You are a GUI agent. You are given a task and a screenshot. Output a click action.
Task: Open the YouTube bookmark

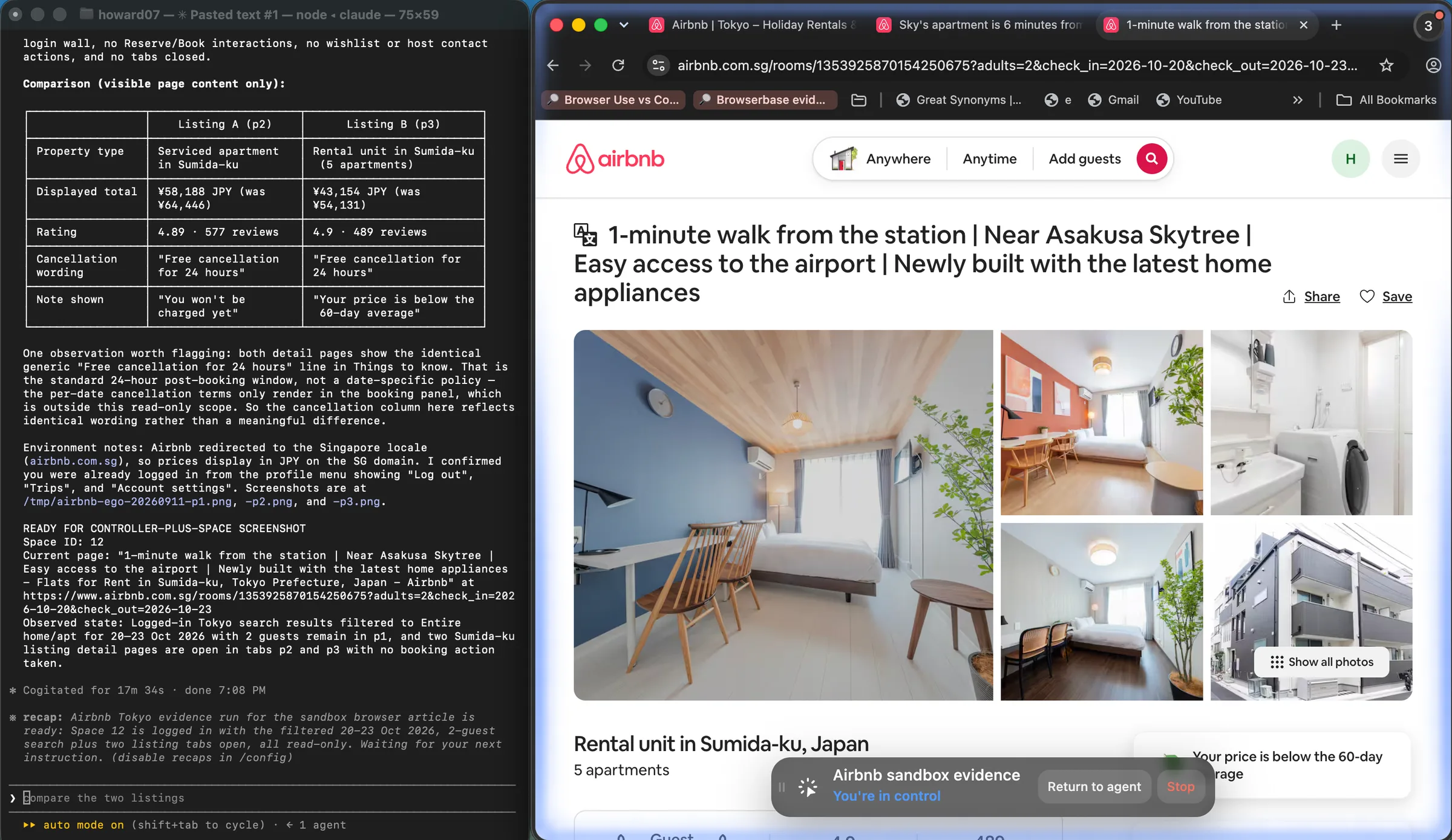pyautogui.click(x=1189, y=100)
